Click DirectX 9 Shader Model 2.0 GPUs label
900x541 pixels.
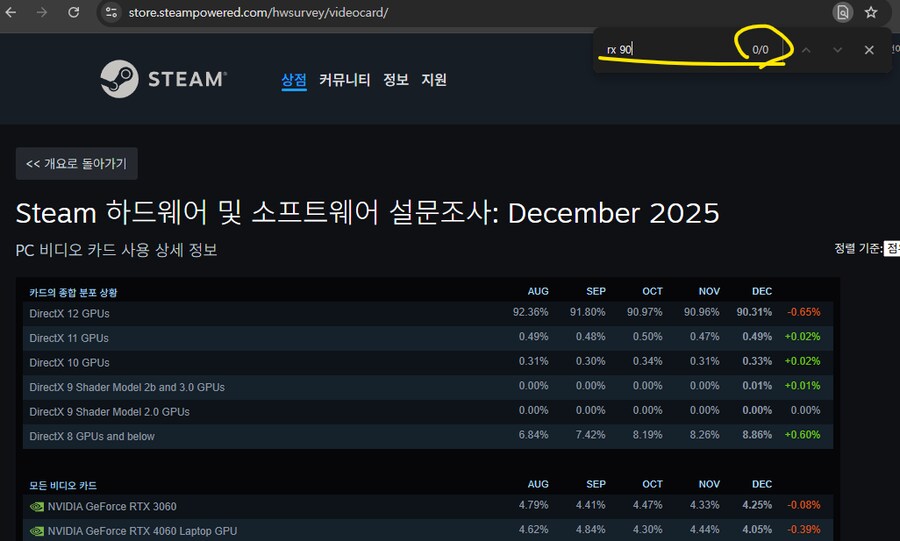tap(109, 412)
